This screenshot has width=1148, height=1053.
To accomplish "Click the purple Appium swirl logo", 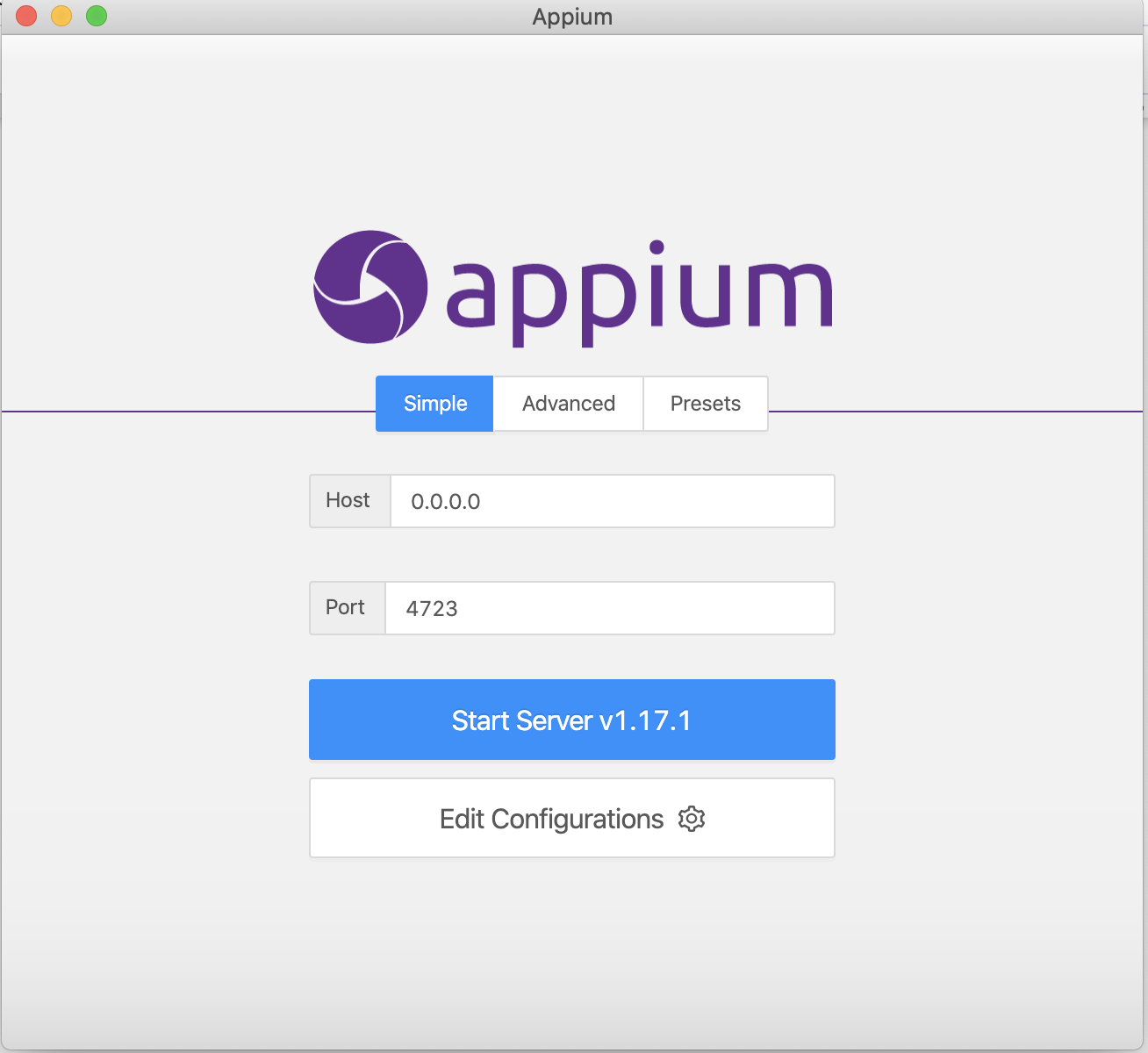I will click(370, 287).
